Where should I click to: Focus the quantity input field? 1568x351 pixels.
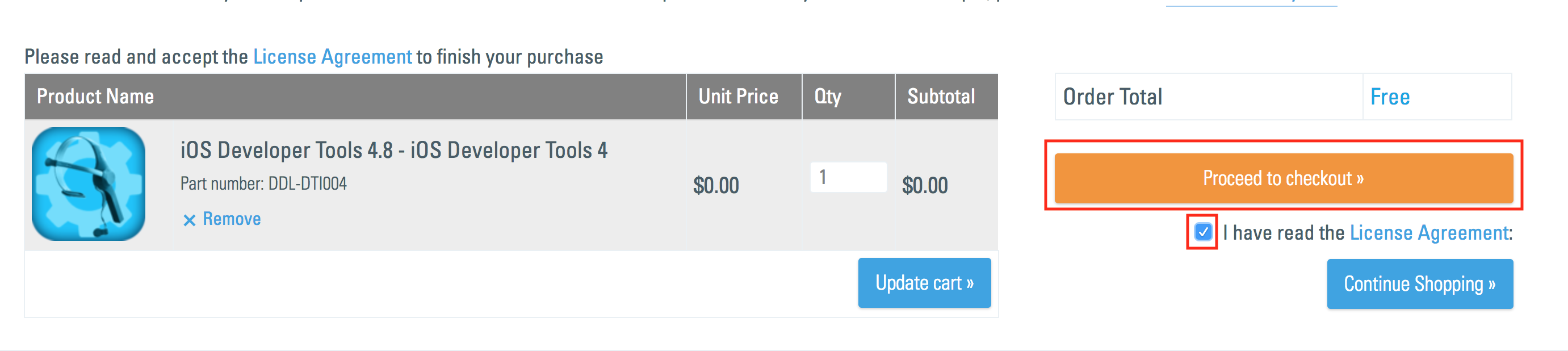coord(848,177)
